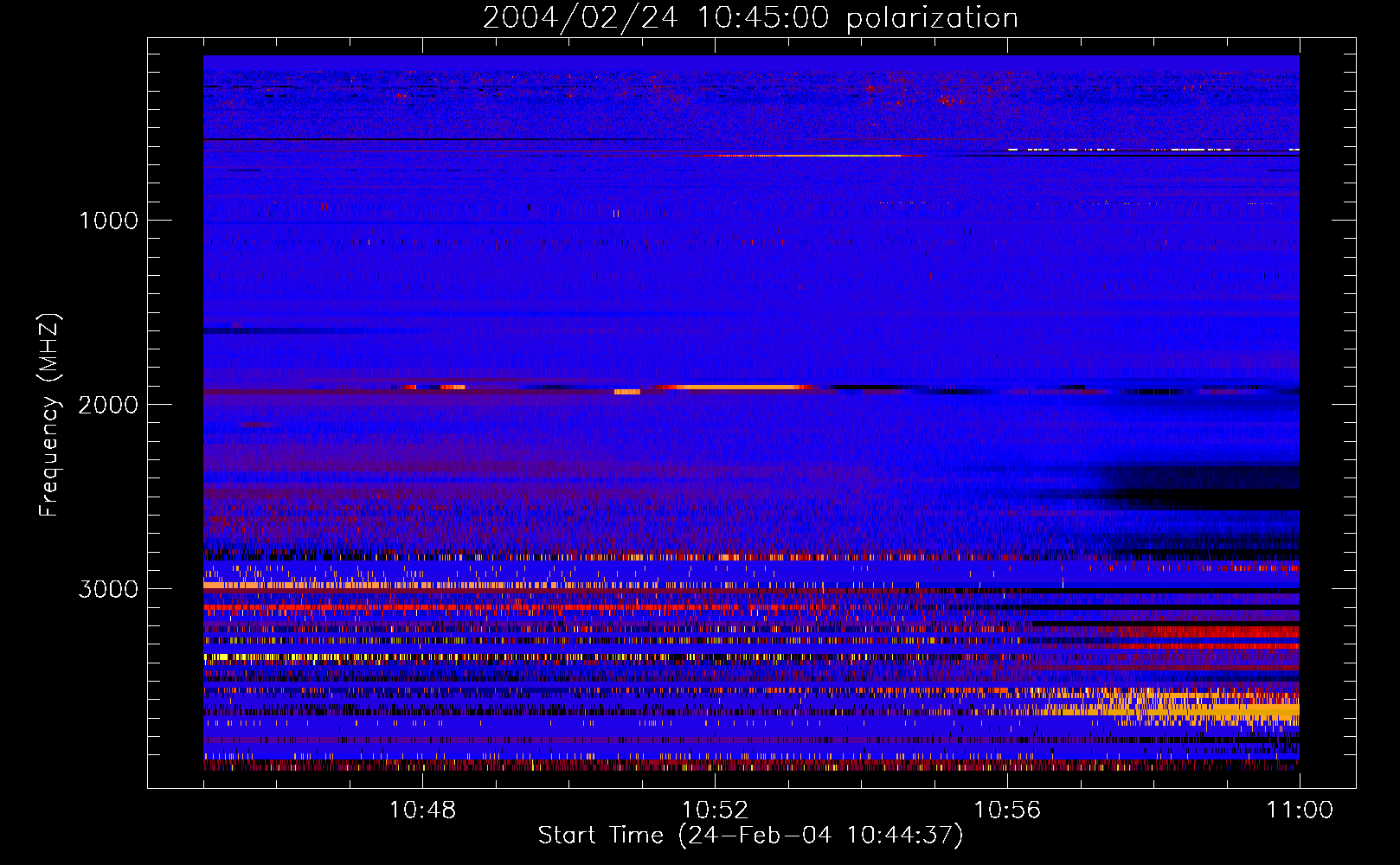Click the 10:52 time axis label
1400x865 pixels.
click(715, 811)
